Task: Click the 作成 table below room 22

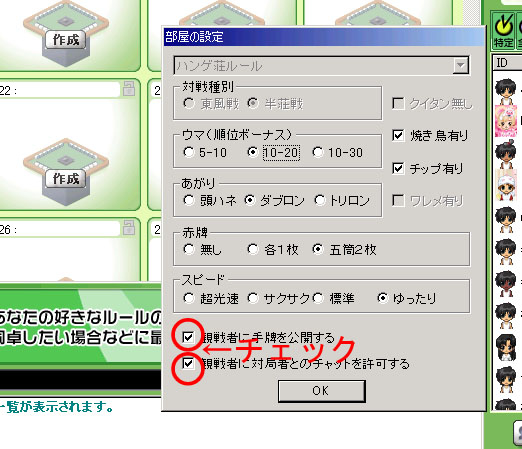Action: pos(66,173)
